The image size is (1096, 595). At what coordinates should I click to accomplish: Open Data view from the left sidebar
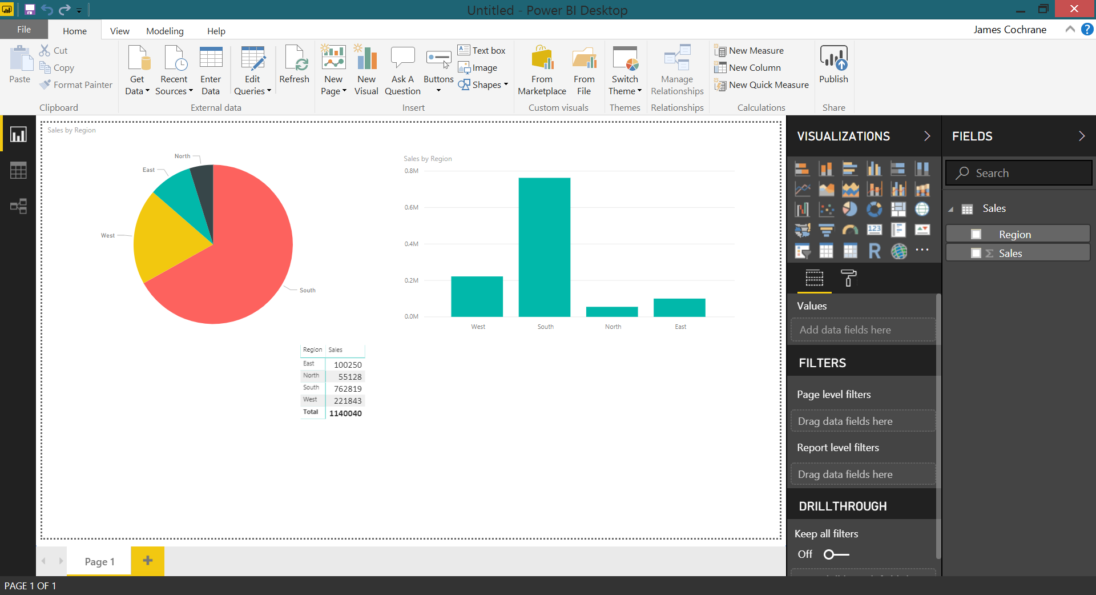click(16, 170)
